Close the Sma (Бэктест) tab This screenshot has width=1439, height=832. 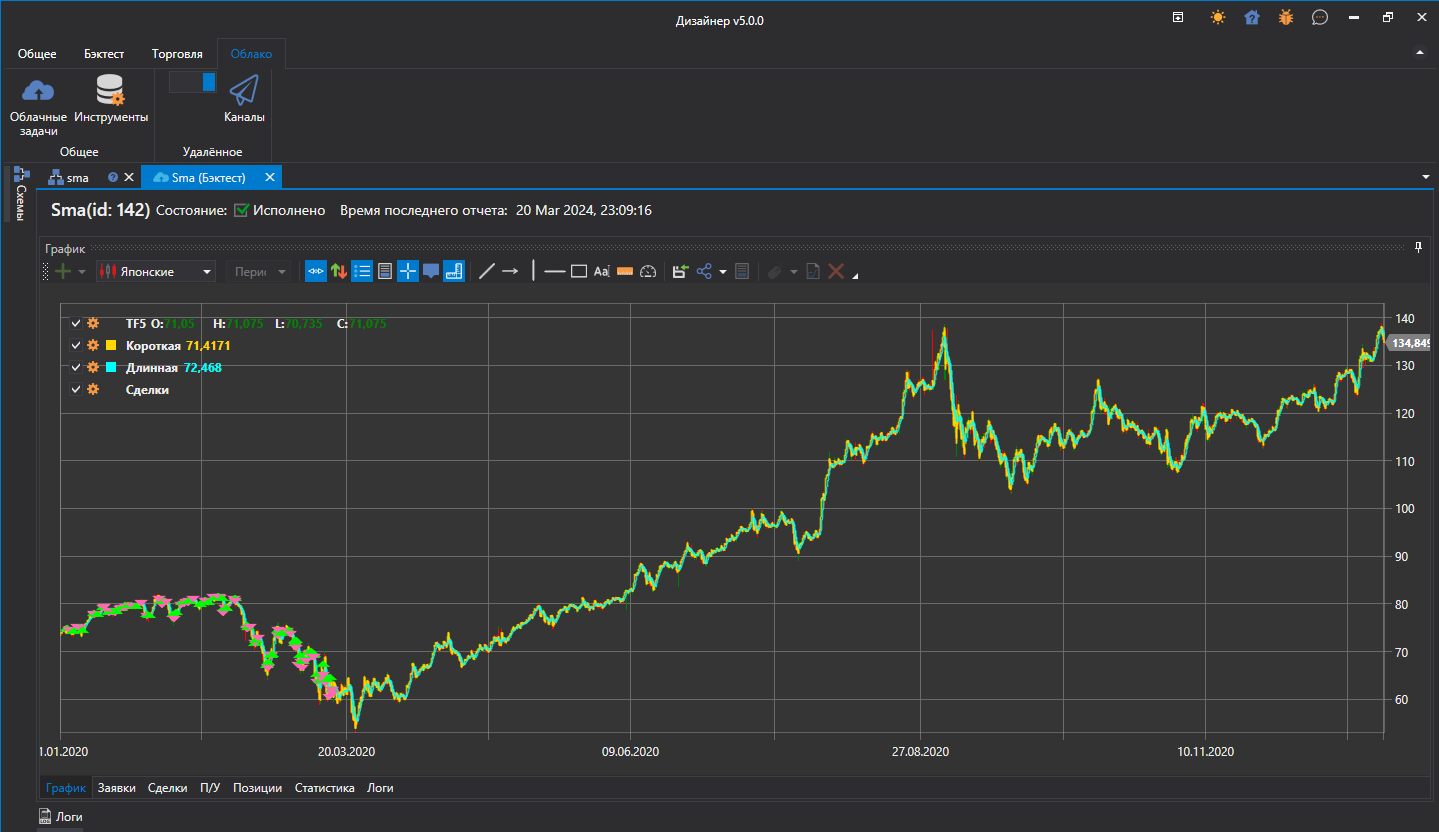pos(269,178)
